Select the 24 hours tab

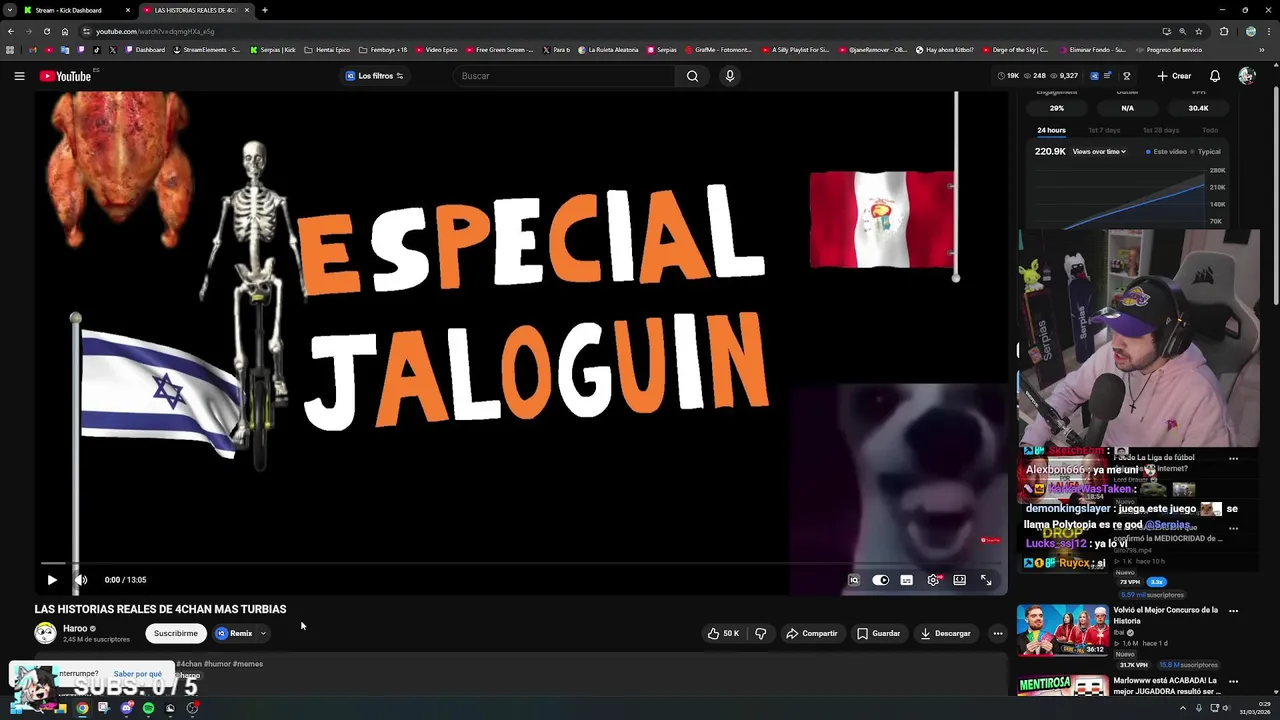click(1051, 130)
